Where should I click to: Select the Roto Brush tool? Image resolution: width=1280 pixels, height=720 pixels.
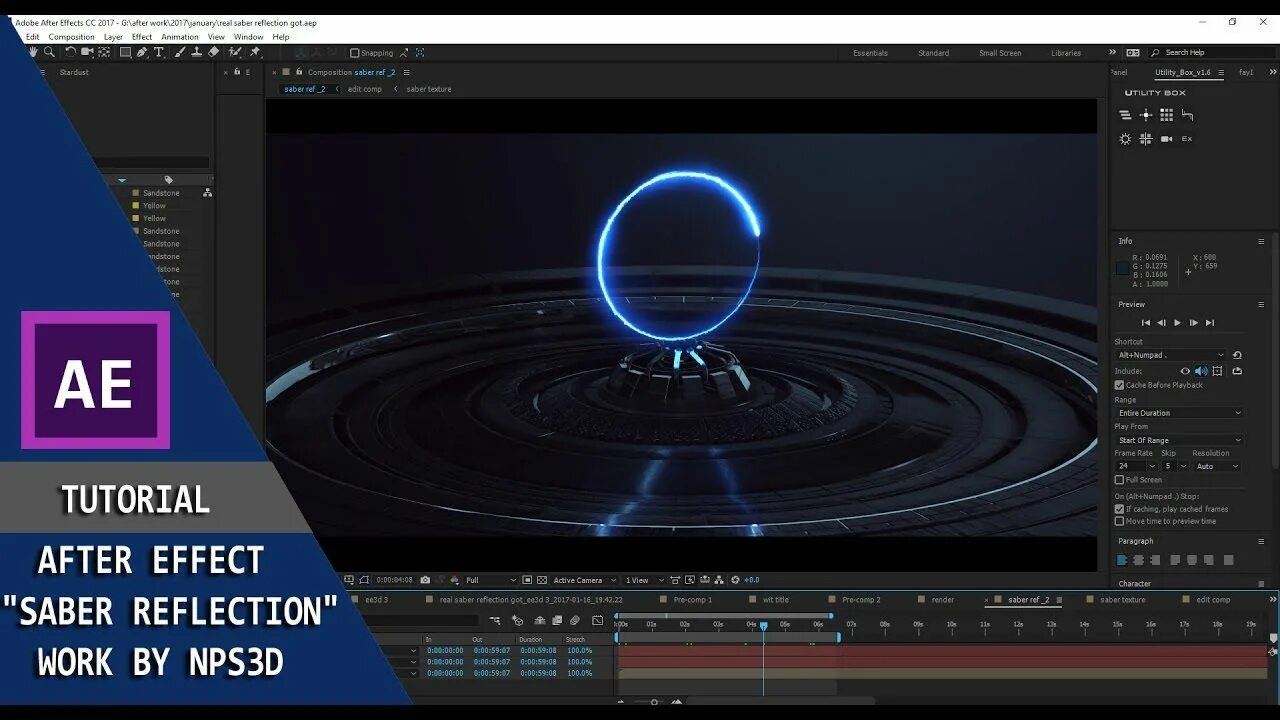tap(235, 52)
